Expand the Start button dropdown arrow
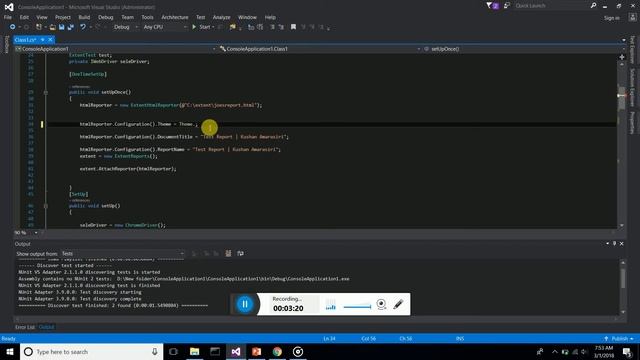640x360 pixels. pos(213,27)
